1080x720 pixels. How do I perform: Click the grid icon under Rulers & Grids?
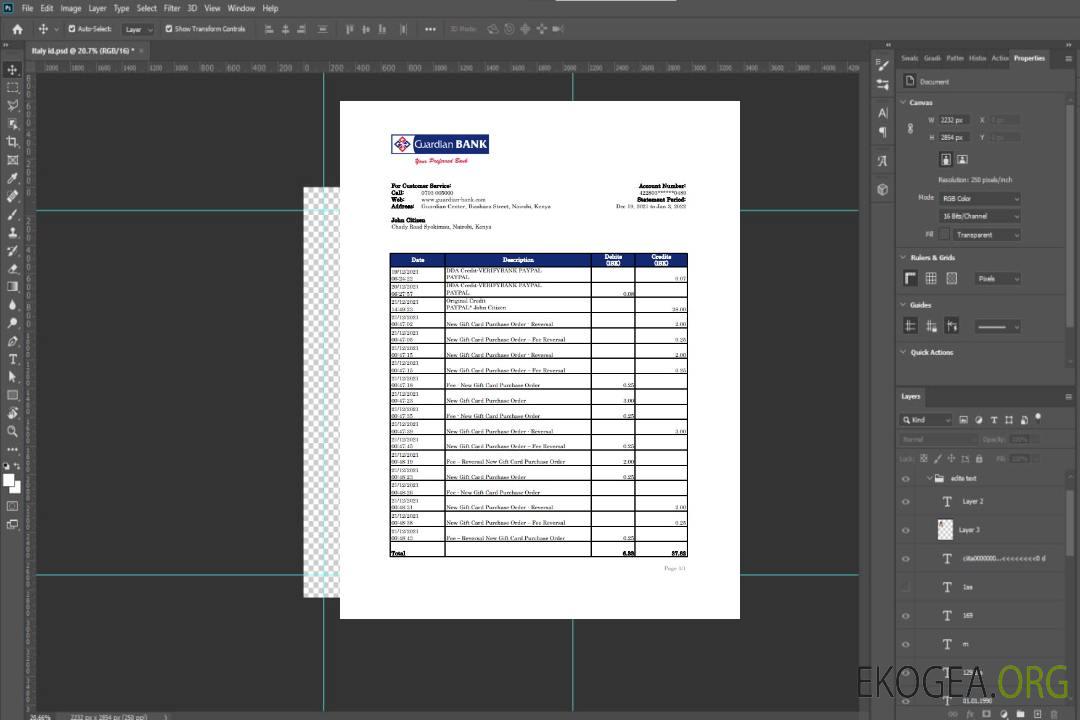[931, 278]
